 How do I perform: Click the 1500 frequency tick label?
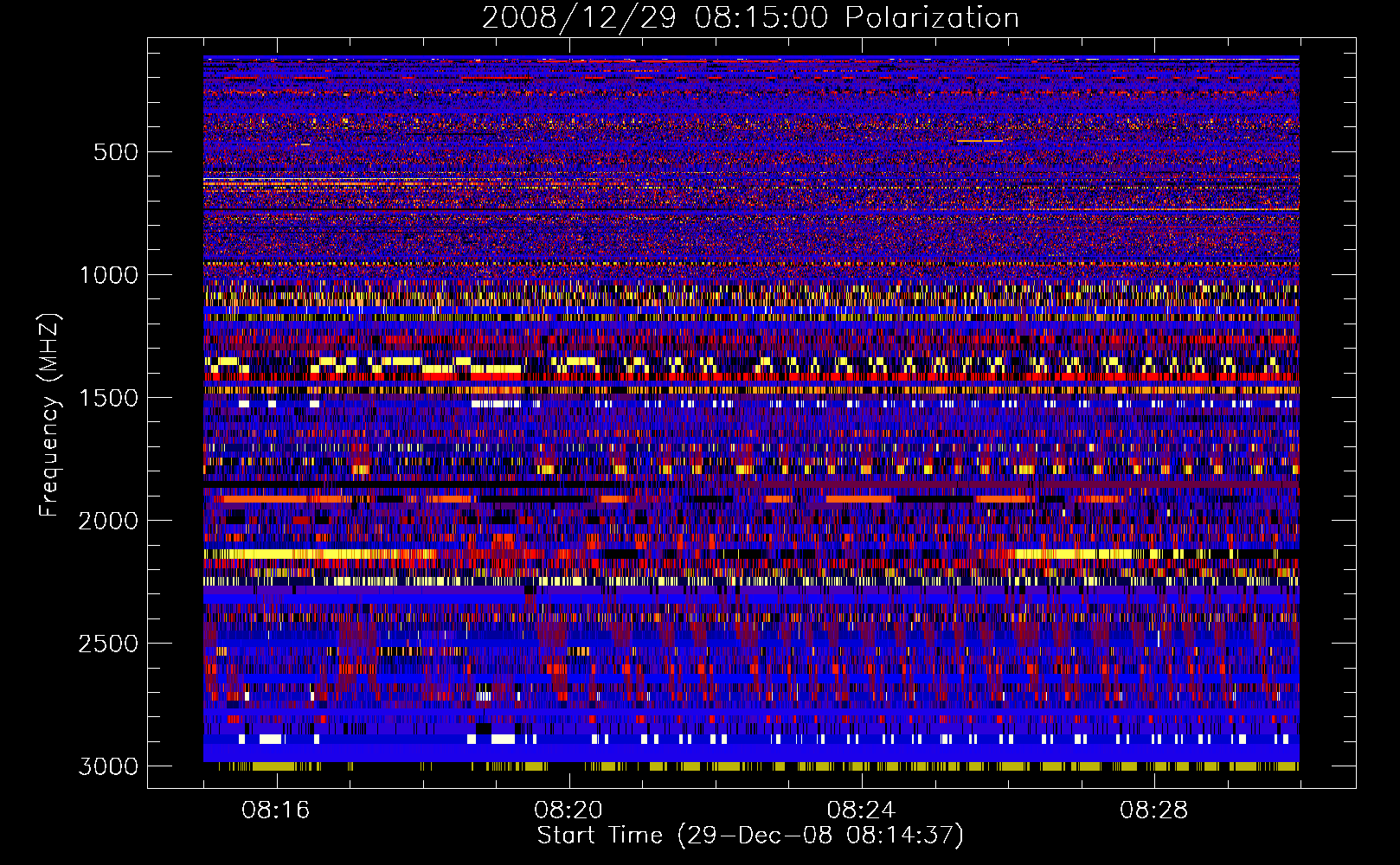[108, 398]
